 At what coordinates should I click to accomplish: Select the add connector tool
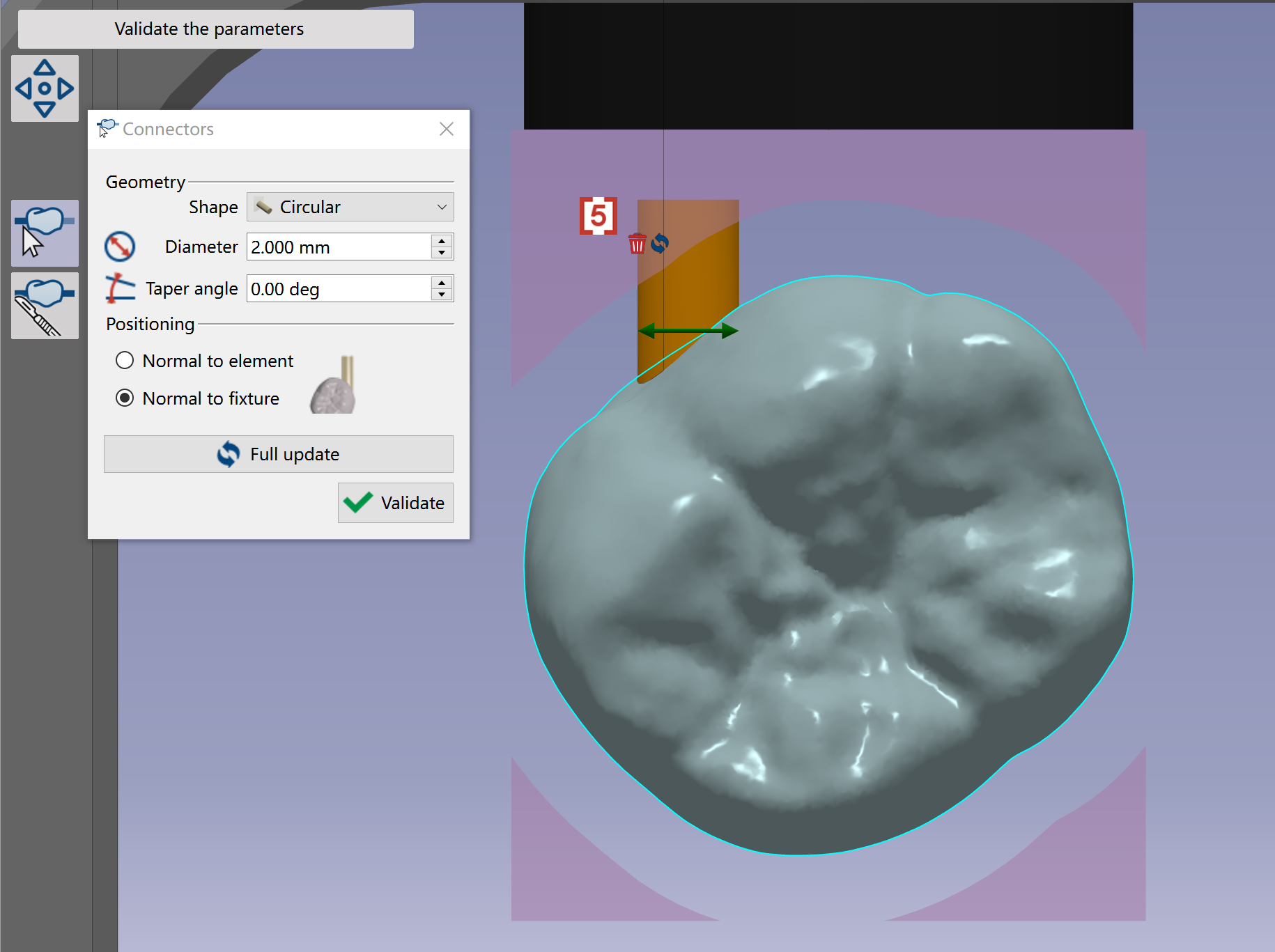tap(45, 233)
